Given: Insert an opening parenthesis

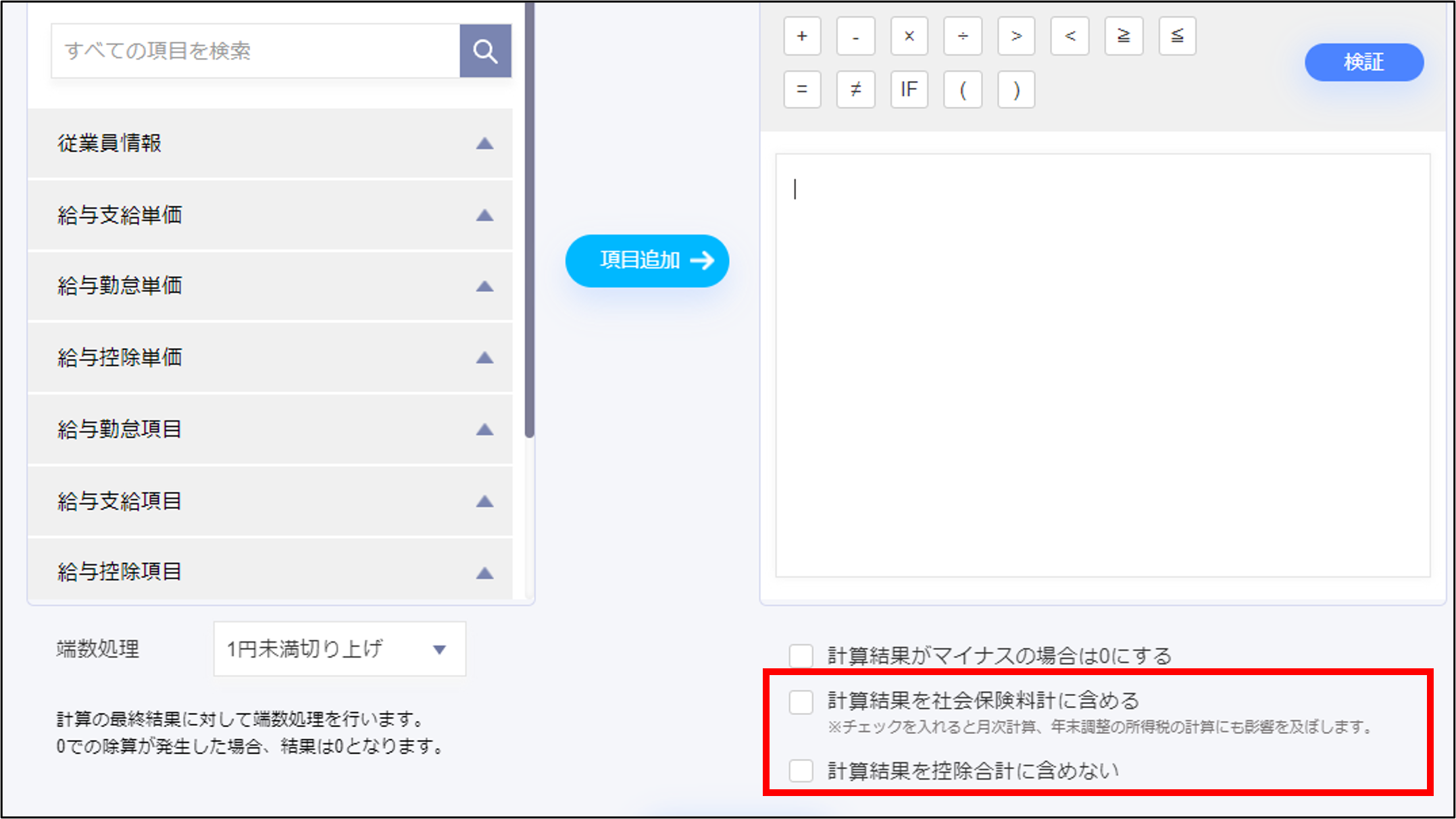Looking at the screenshot, I should click(x=962, y=90).
